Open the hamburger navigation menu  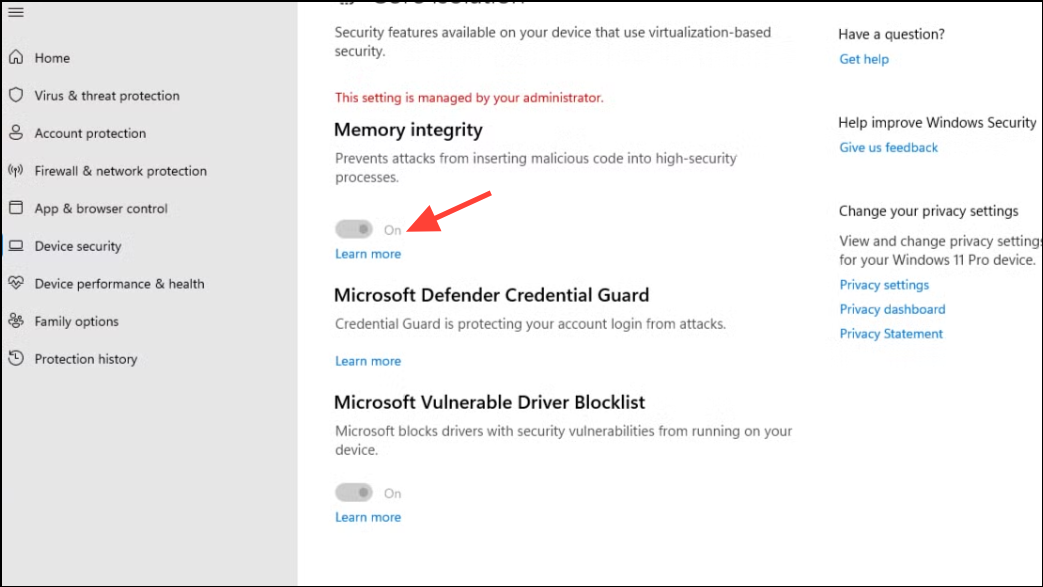16,12
